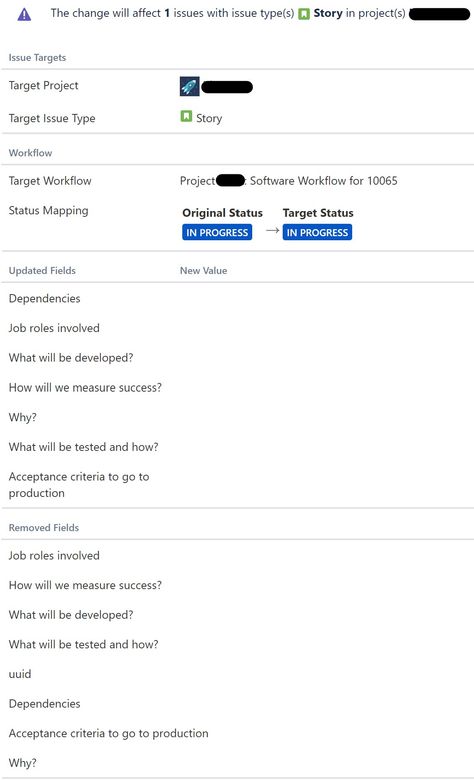474x780 pixels.
Task: Click the Workflow section header
Action: pos(30,153)
